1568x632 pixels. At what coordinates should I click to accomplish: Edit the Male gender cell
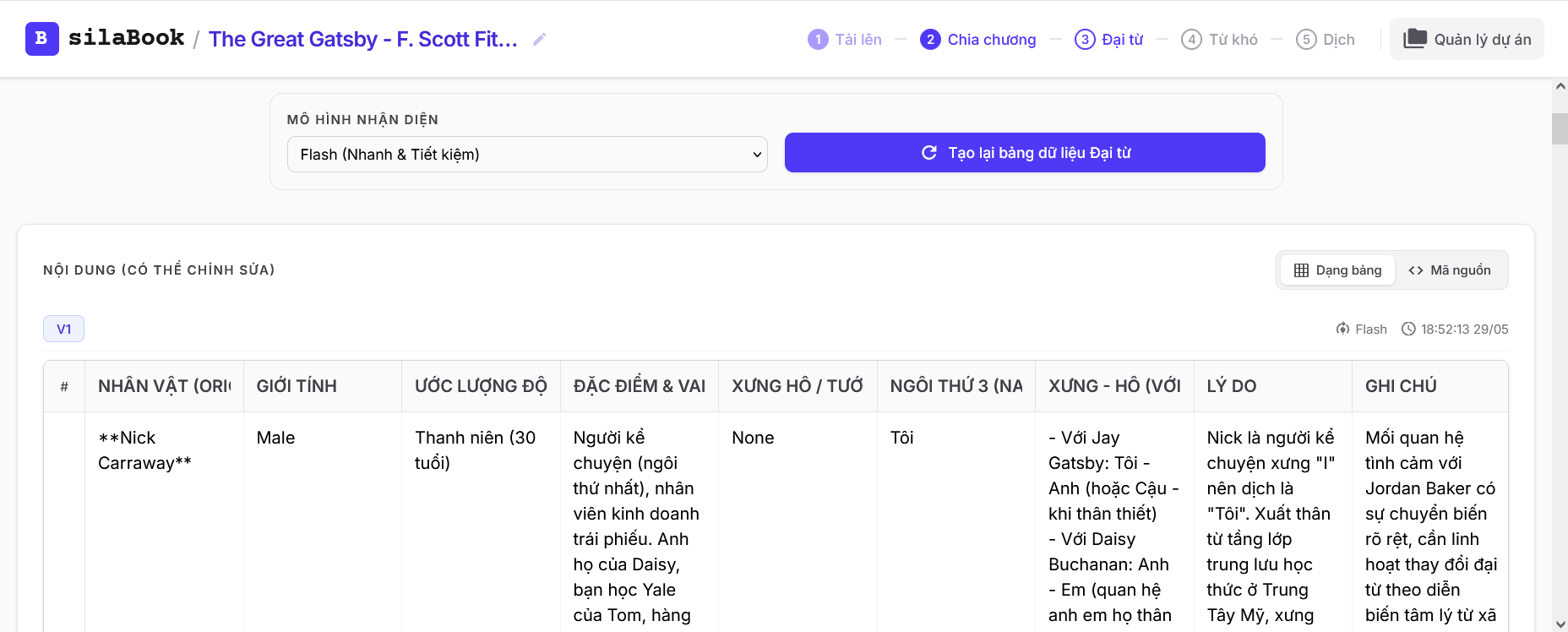pyautogui.click(x=323, y=522)
